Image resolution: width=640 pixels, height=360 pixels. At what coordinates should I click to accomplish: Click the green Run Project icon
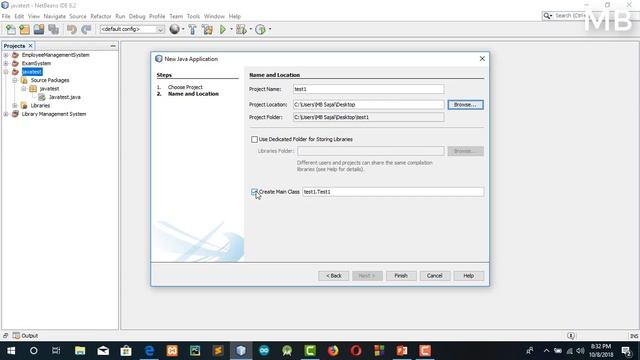click(x=222, y=29)
